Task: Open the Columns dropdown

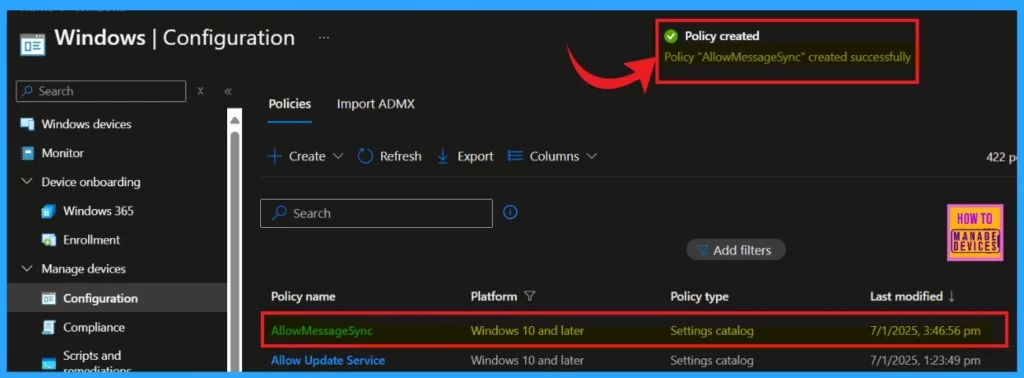Action: 552,156
